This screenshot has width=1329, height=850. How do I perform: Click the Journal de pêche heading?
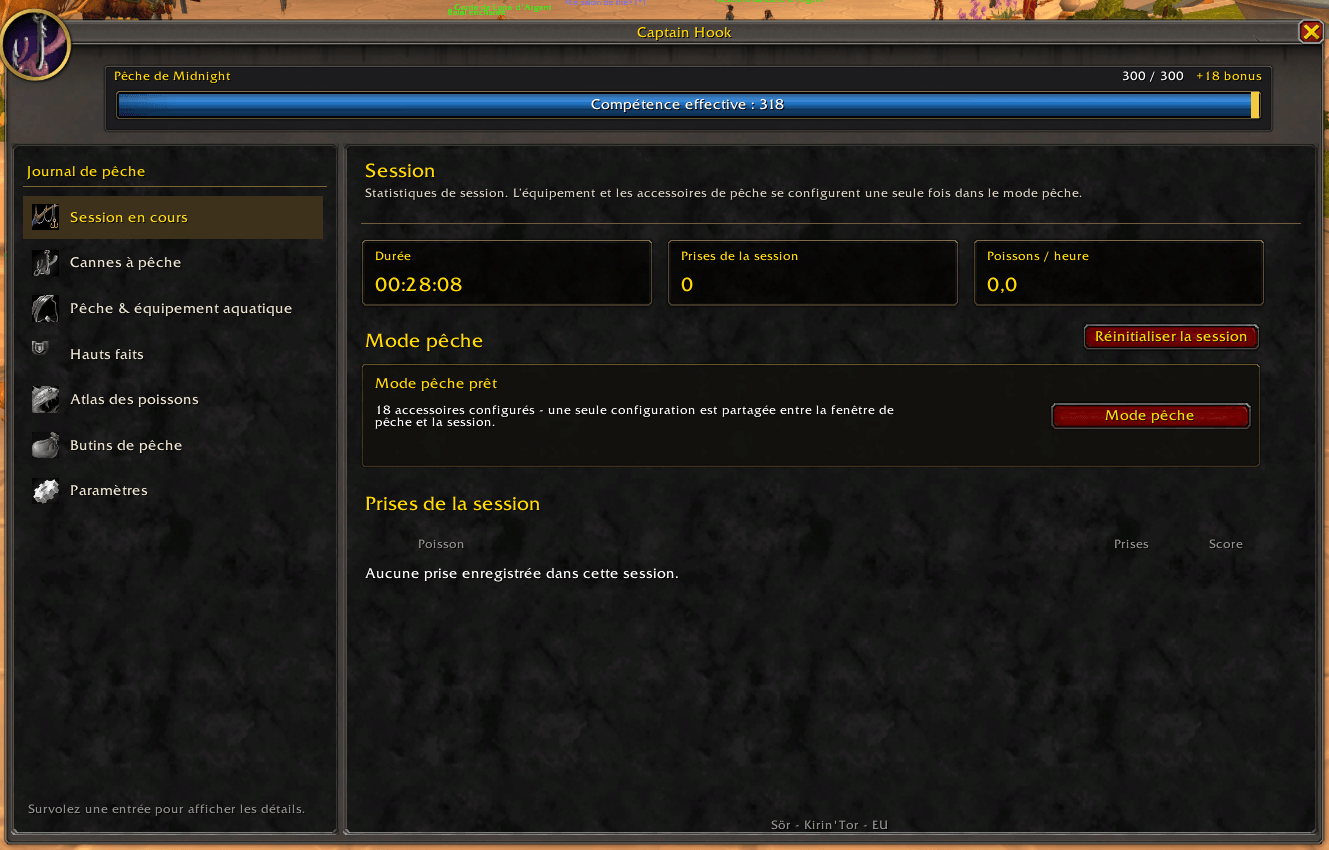86,172
